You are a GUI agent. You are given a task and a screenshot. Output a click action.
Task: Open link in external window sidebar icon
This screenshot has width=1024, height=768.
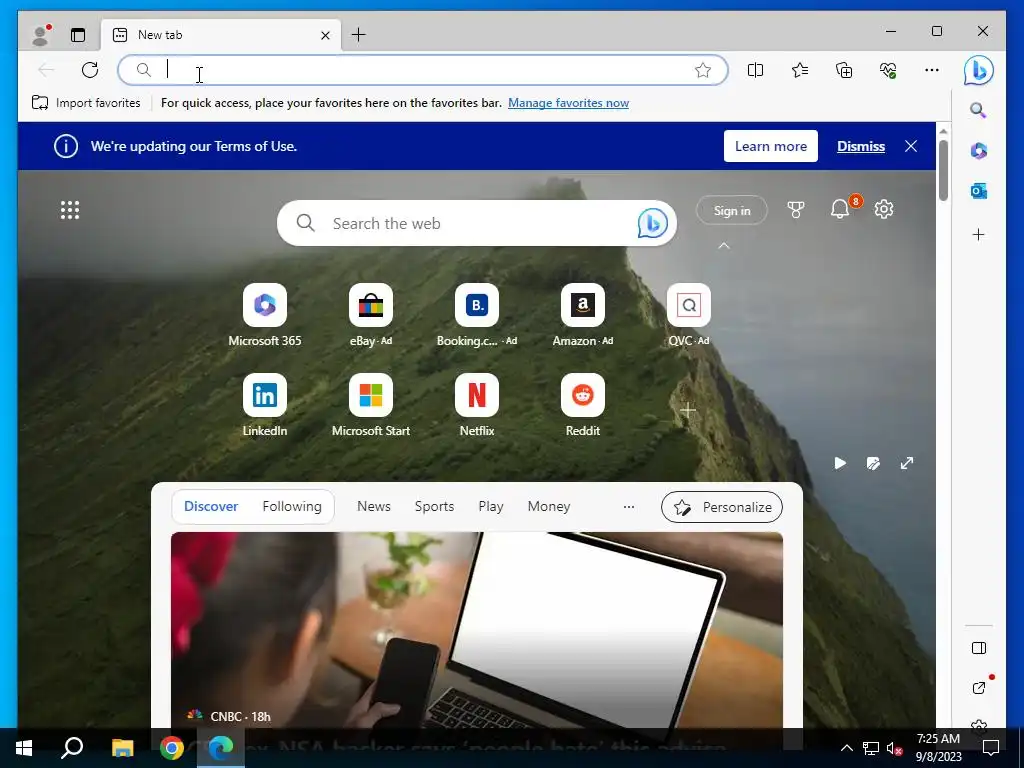click(978, 688)
